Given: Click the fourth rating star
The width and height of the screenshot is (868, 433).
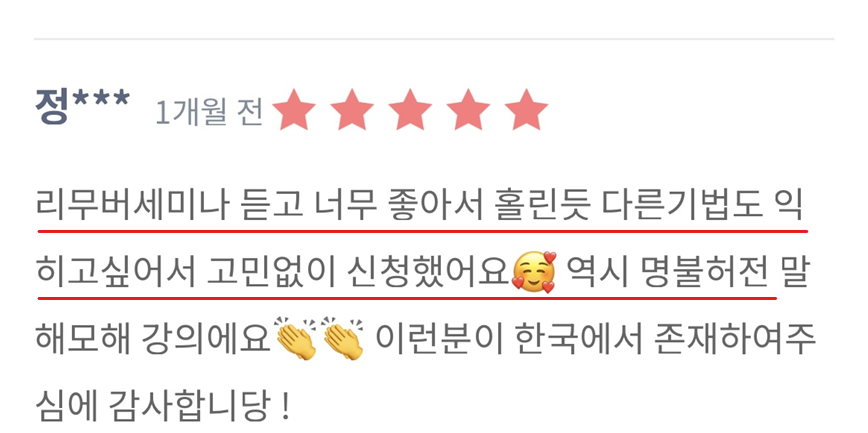Looking at the screenshot, I should [468, 110].
